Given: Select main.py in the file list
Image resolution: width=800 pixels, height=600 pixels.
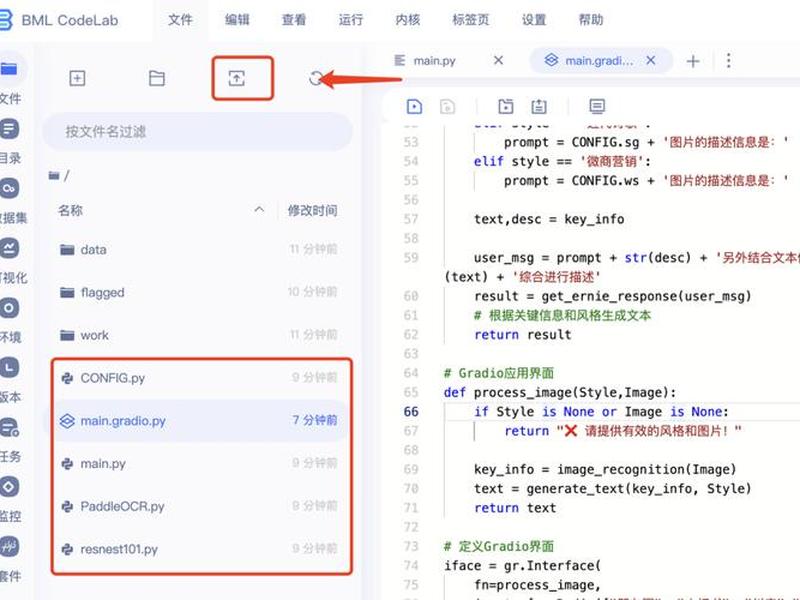Looking at the screenshot, I should pos(200,464).
